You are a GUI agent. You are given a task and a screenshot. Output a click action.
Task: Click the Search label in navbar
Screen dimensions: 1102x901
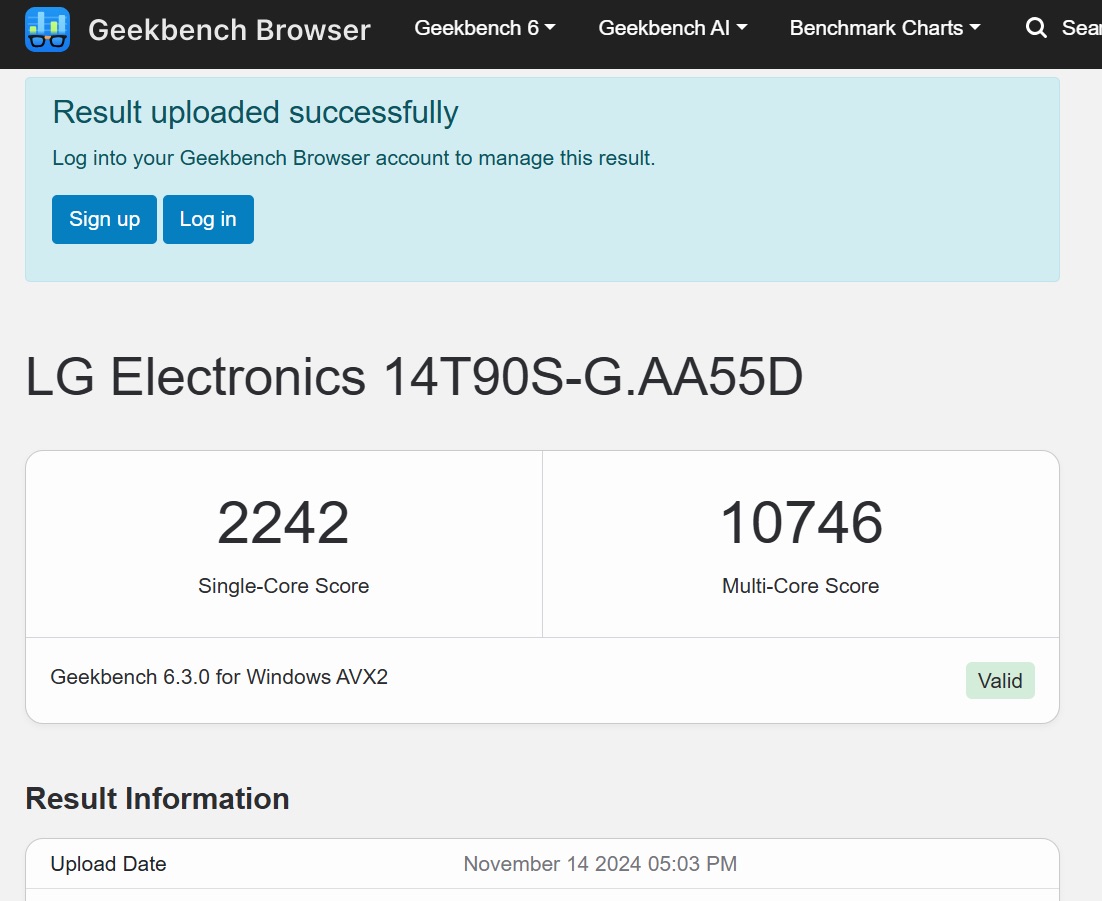(x=1082, y=28)
